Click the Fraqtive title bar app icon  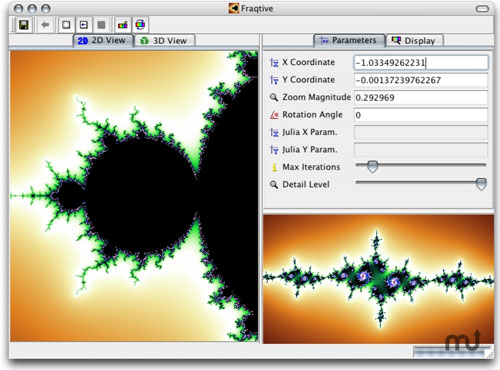(233, 8)
